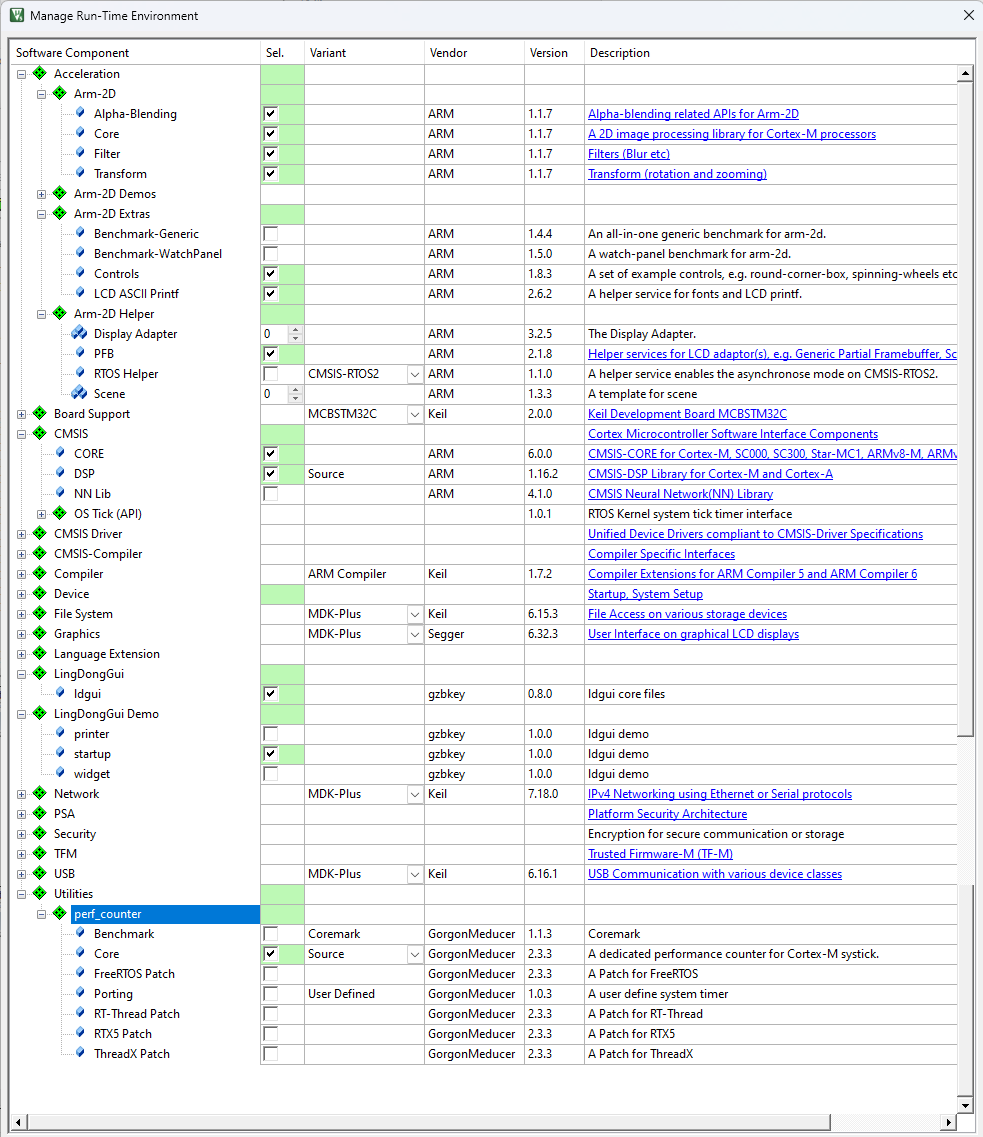Open the Board Support MCBSTM32C variant dropdown
The image size is (983, 1137).
[415, 414]
